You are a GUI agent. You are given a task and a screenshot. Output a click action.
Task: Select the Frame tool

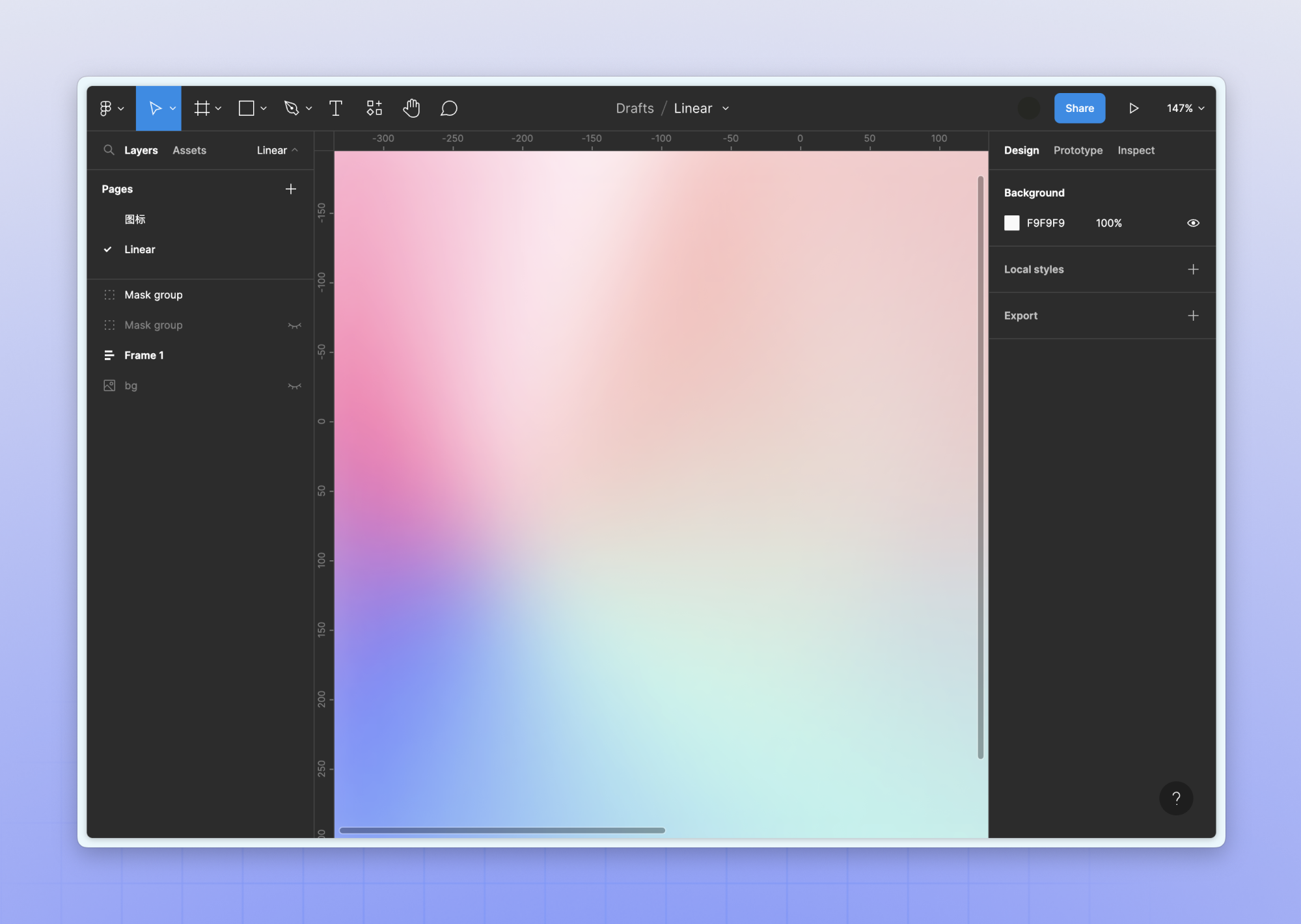(202, 108)
